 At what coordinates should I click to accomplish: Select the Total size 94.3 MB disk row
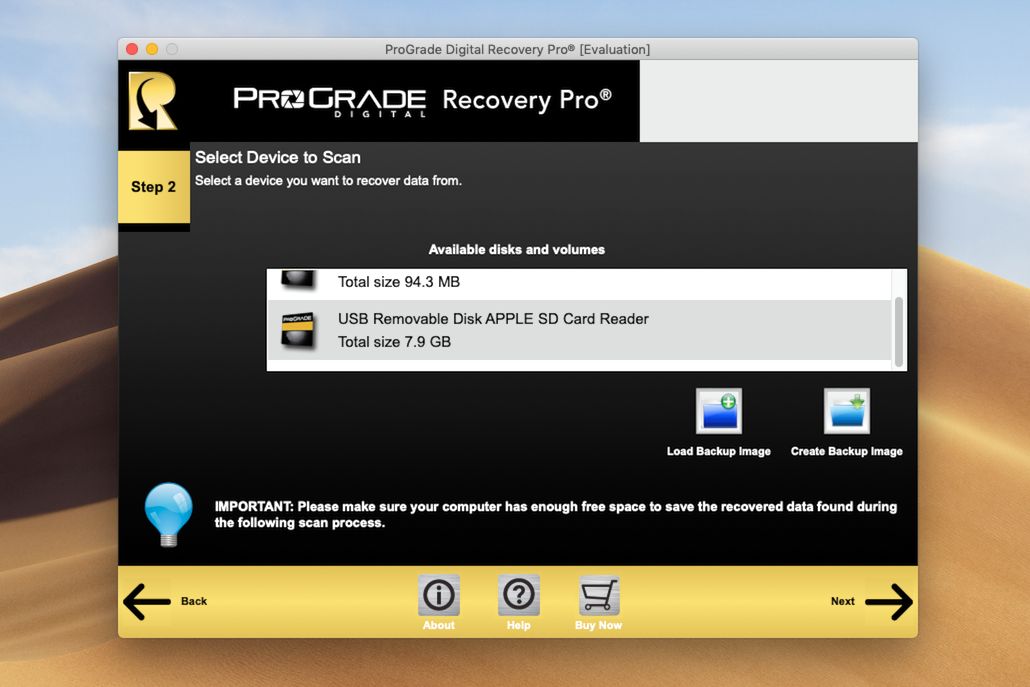click(579, 284)
